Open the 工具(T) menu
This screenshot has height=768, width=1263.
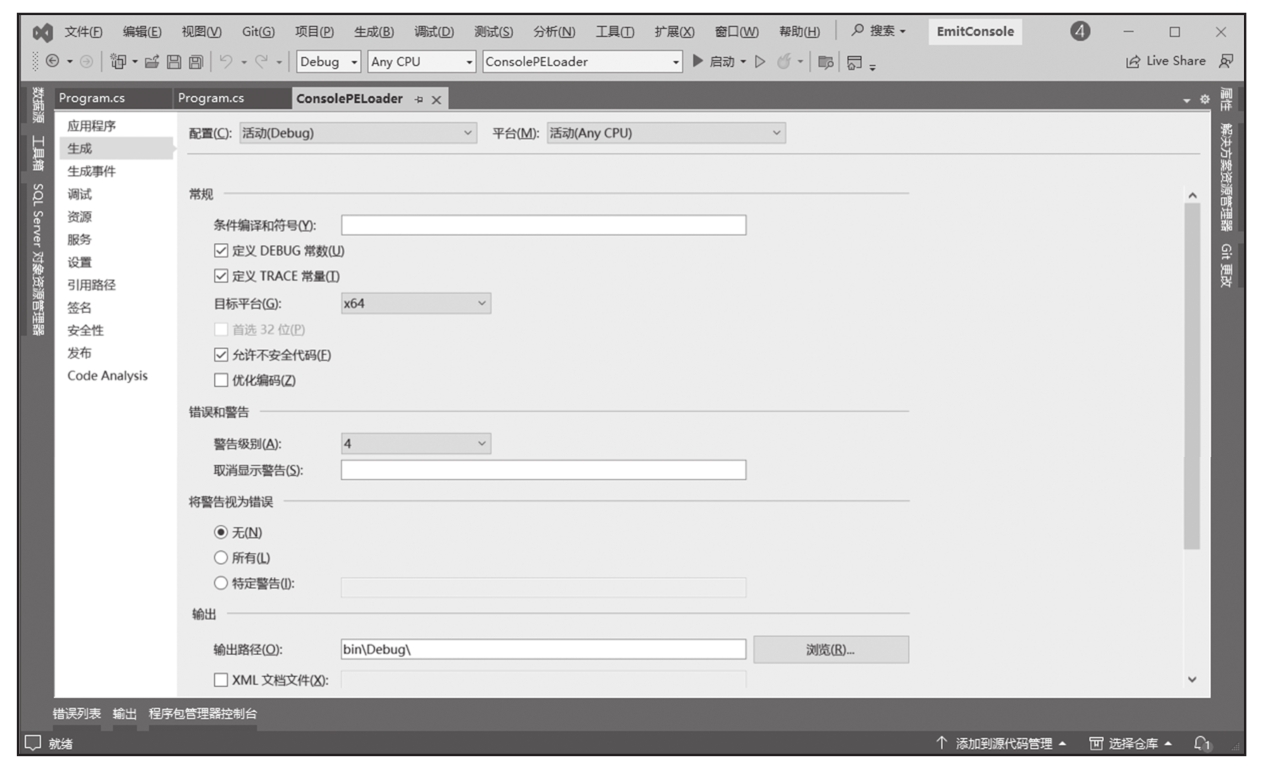click(615, 32)
